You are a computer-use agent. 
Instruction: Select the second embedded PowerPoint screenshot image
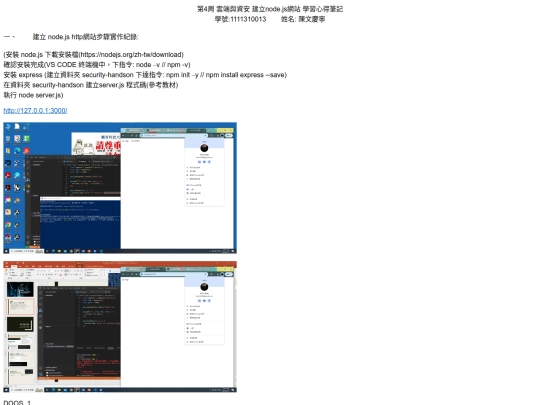coord(120,326)
